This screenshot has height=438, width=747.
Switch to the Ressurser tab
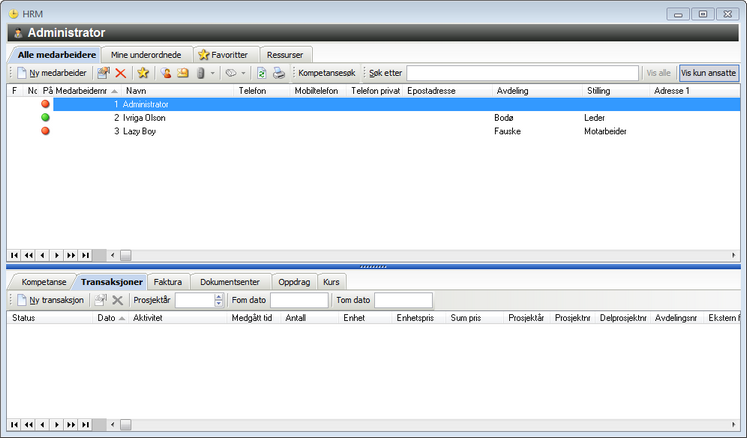point(285,55)
